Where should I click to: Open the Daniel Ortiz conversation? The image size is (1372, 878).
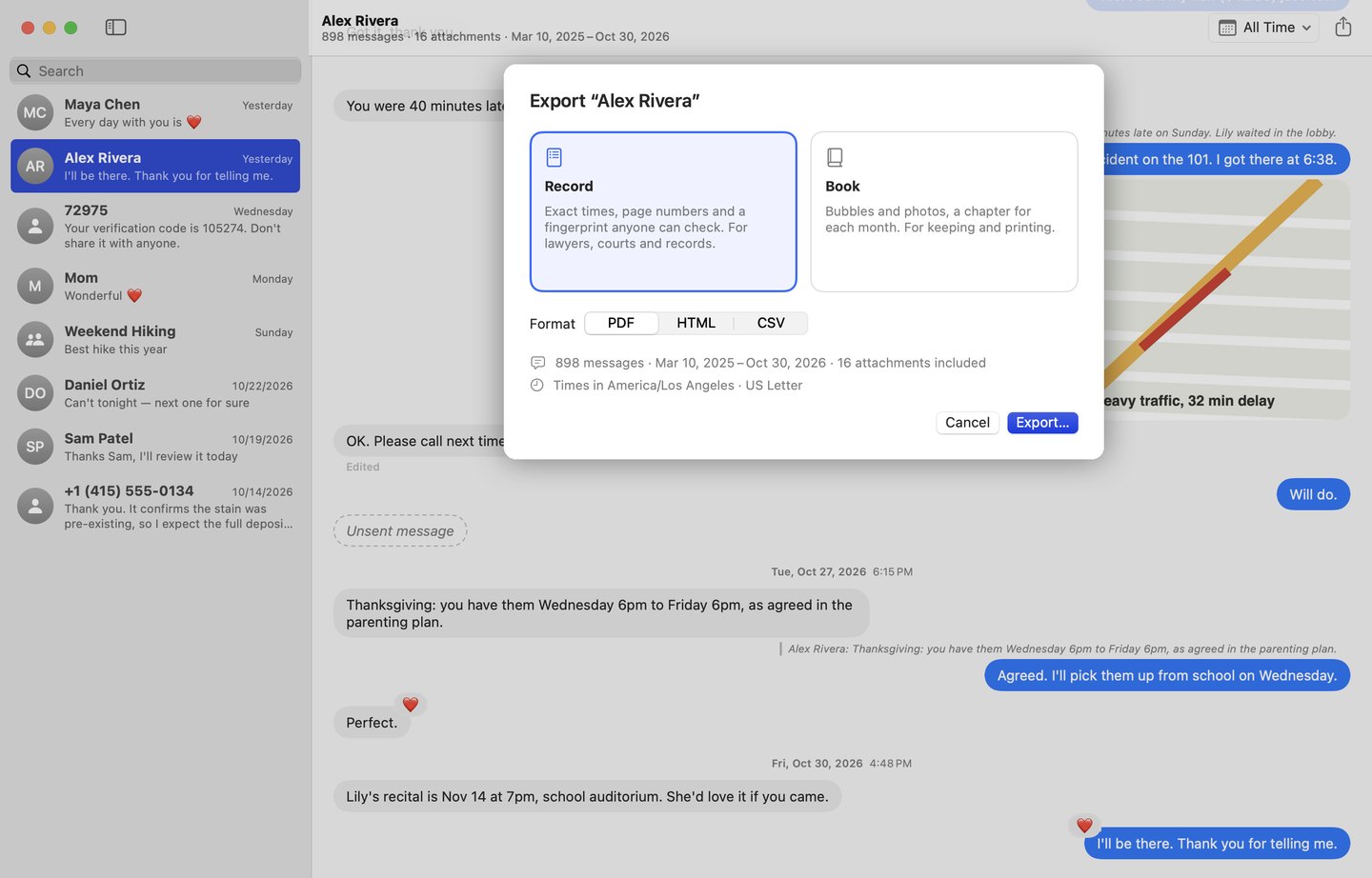click(155, 392)
